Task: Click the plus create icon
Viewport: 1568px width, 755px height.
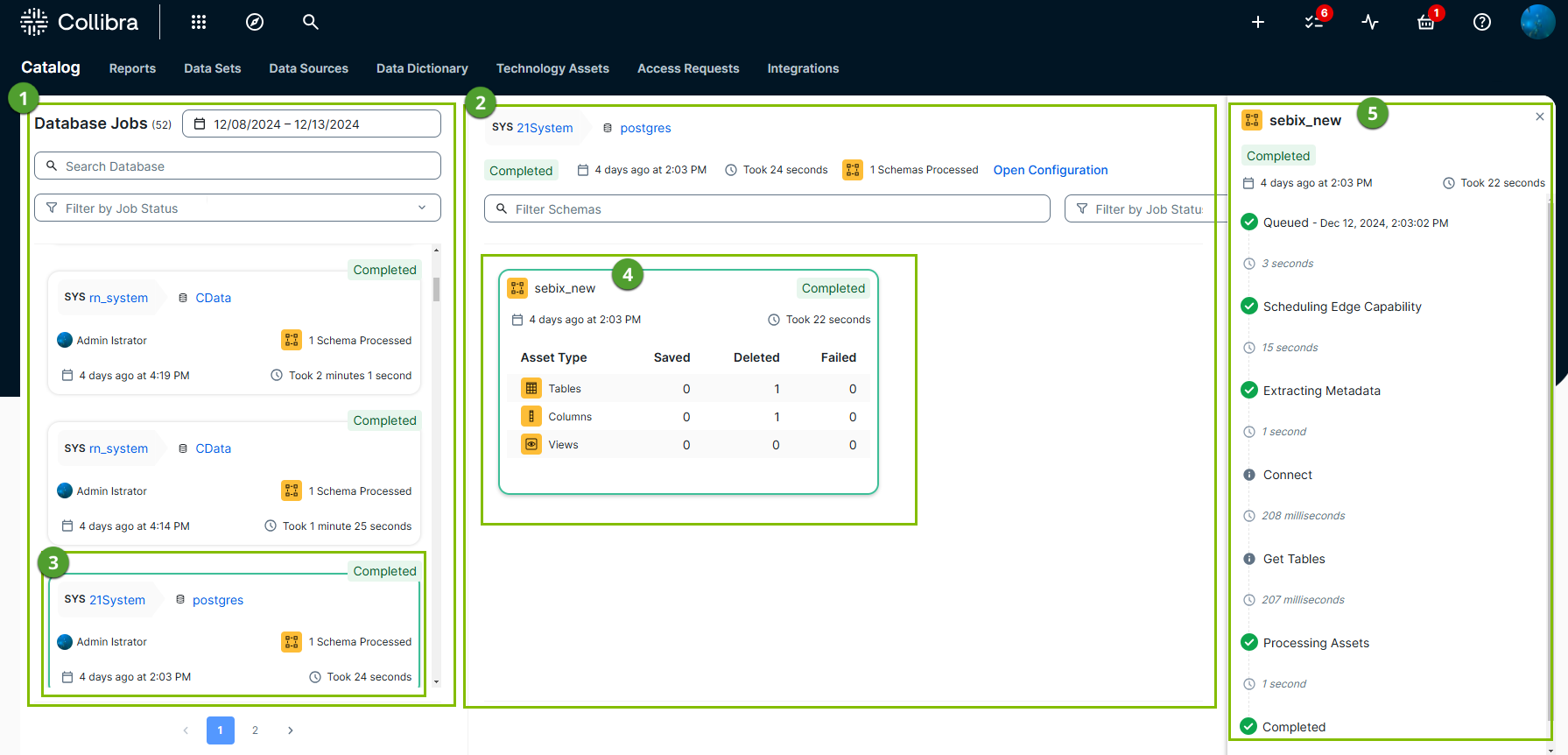Action: pyautogui.click(x=1257, y=22)
